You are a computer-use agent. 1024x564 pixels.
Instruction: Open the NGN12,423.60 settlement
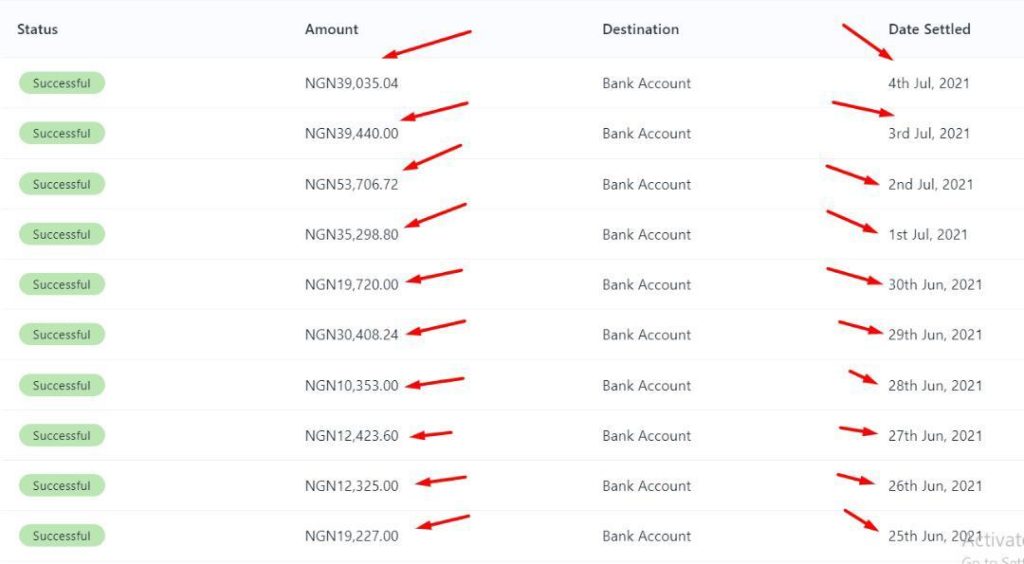(351, 435)
